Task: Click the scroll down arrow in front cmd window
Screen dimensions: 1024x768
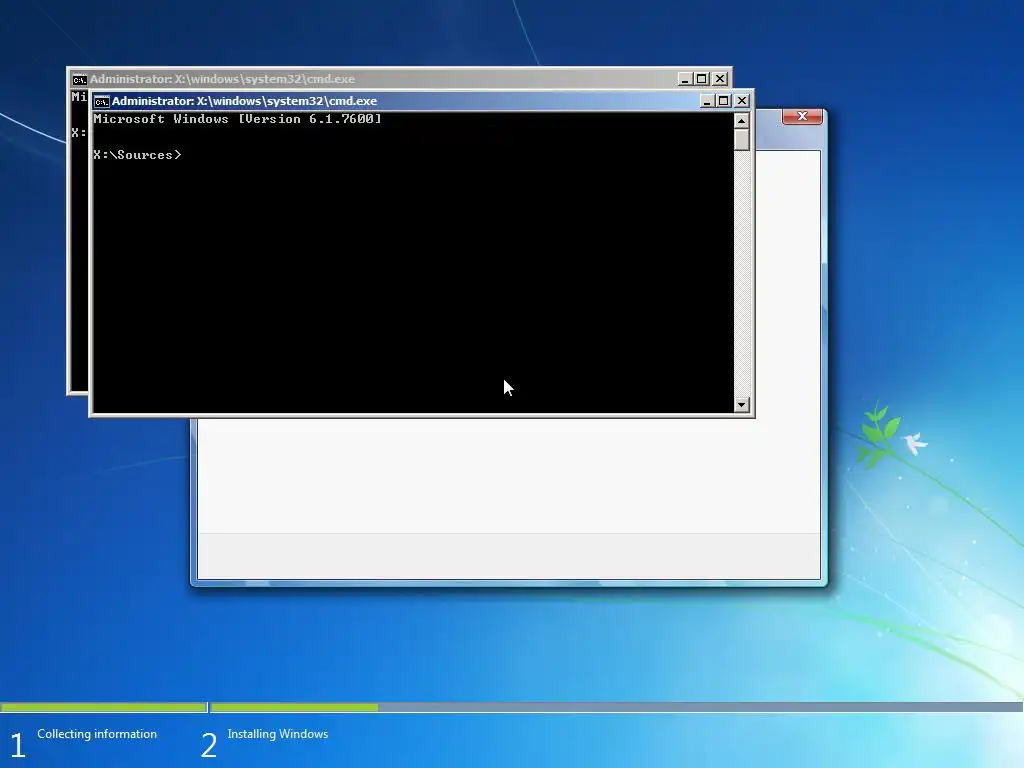Action: (741, 404)
